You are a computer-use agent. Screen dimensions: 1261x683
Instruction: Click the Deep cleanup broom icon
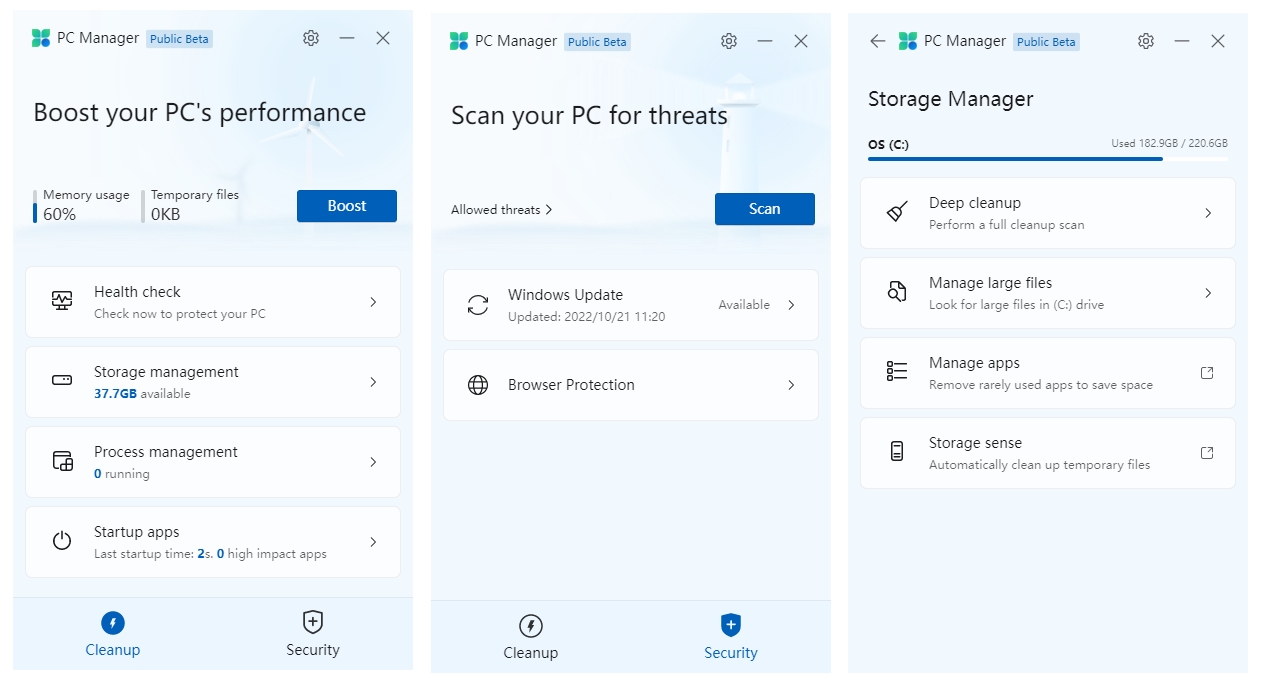tap(897, 212)
